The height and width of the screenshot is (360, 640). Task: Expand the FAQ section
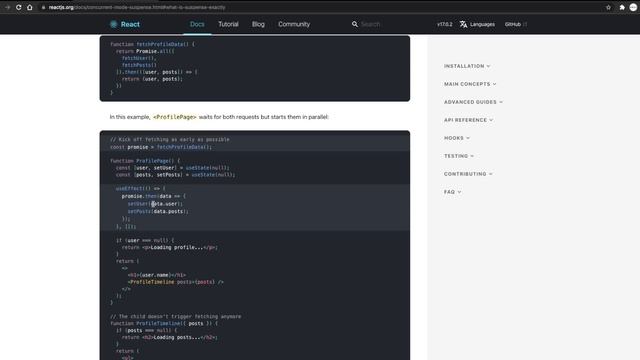452,191
